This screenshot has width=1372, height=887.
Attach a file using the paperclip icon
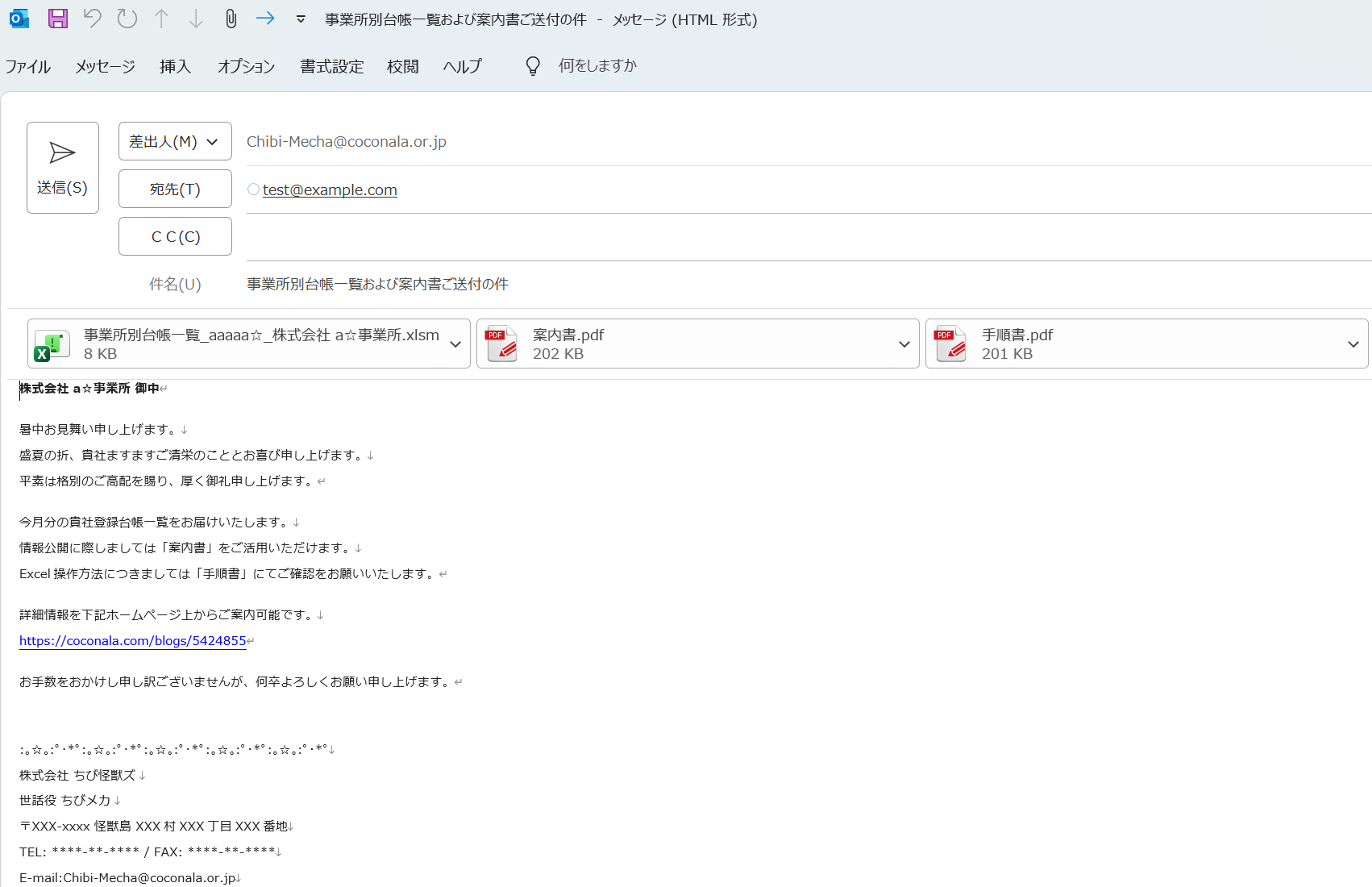tap(231, 19)
